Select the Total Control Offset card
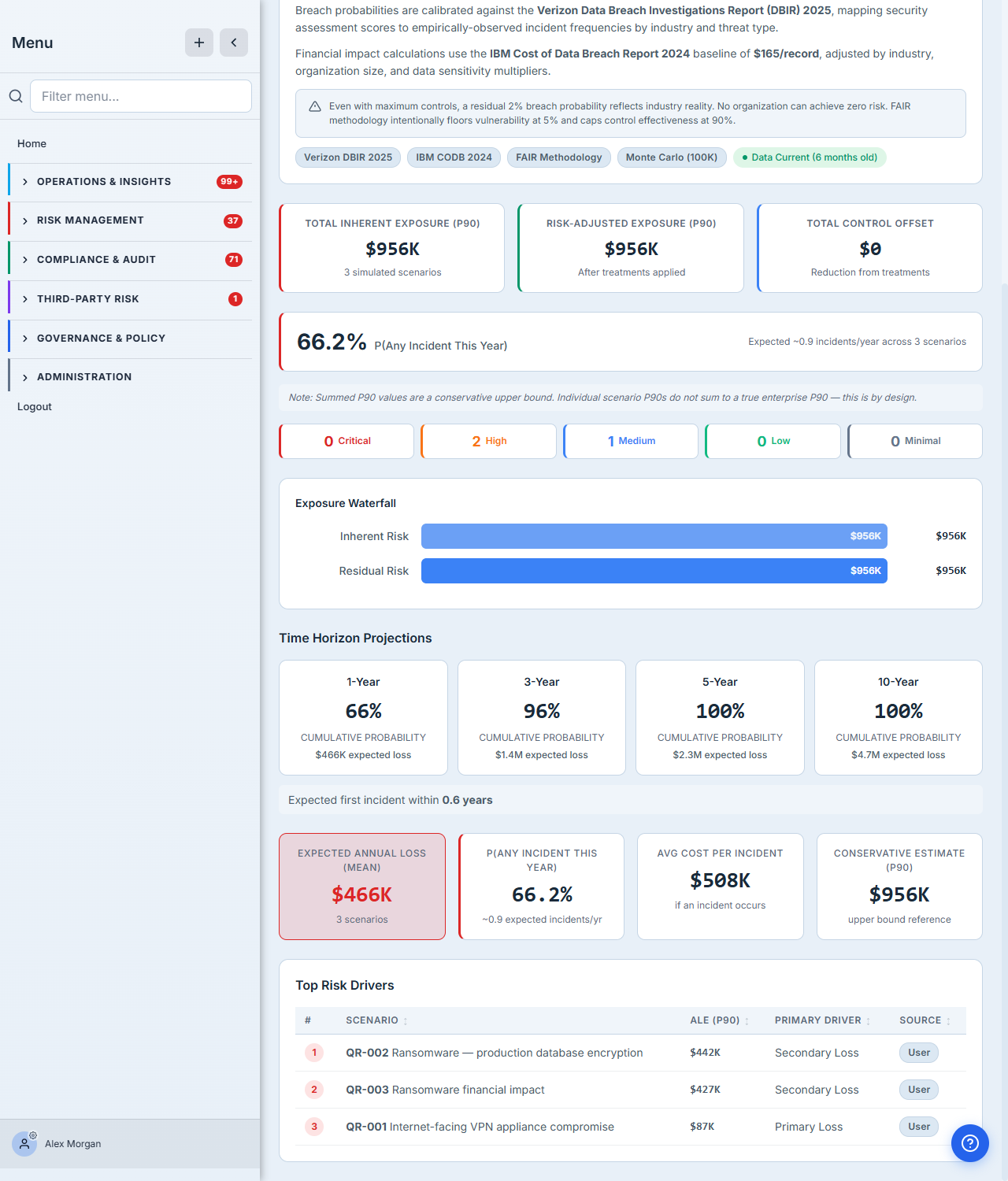 870,248
